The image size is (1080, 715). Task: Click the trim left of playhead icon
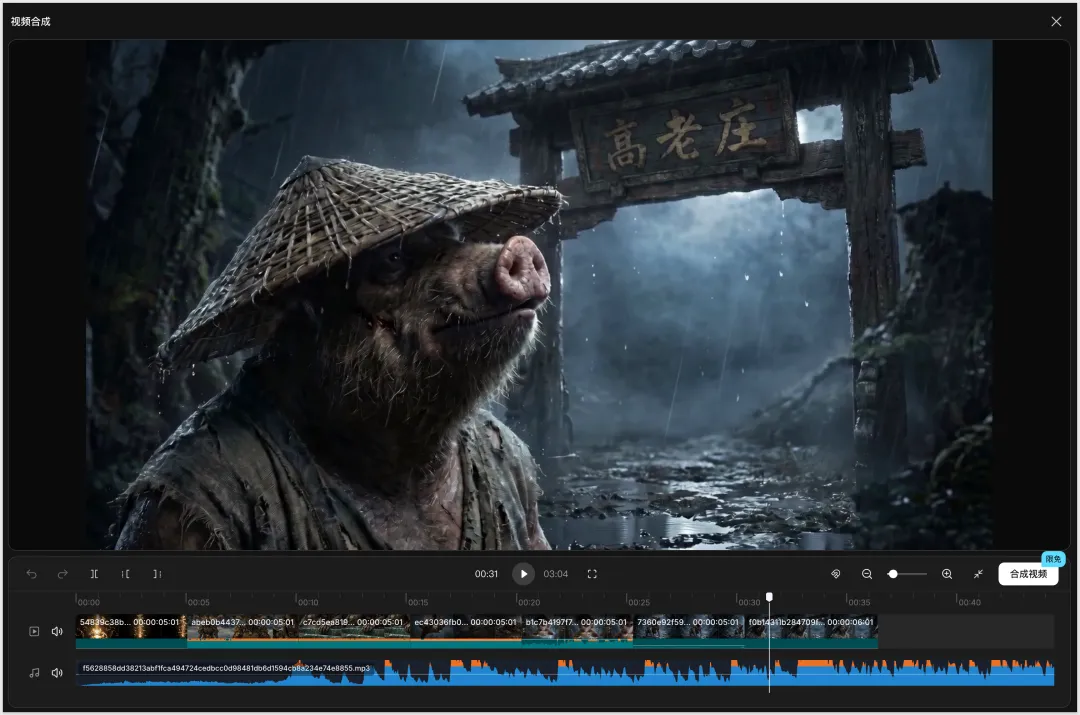click(x=126, y=574)
